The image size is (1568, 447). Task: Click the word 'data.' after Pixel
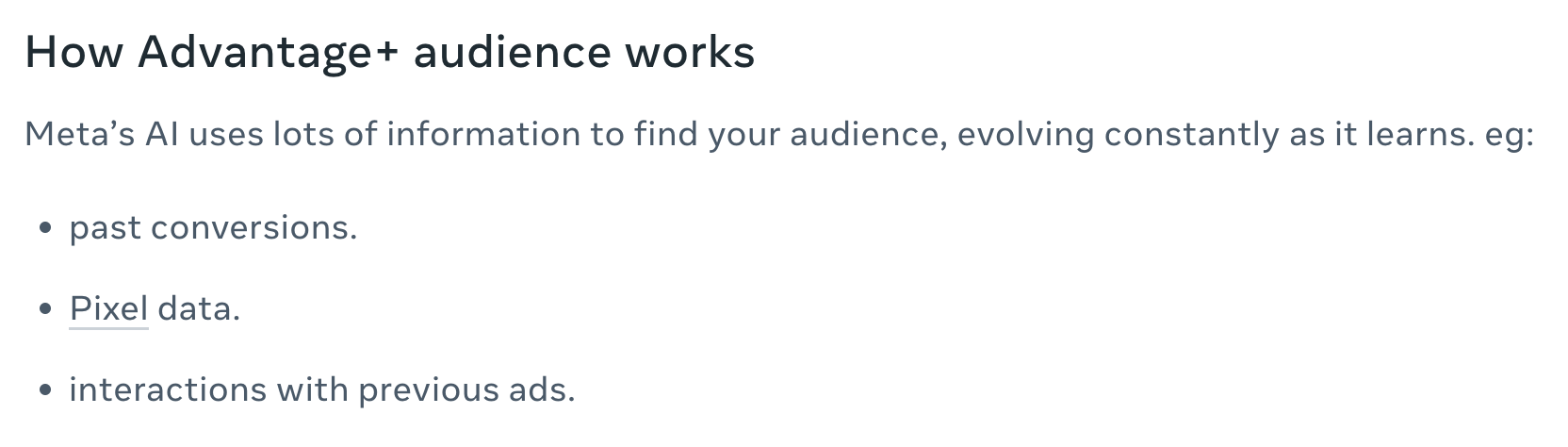point(199,309)
